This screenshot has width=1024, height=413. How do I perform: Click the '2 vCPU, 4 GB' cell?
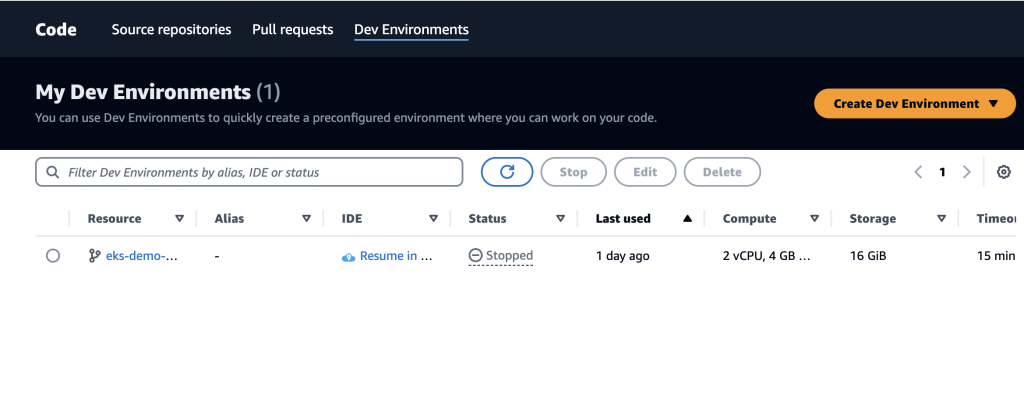[767, 256]
